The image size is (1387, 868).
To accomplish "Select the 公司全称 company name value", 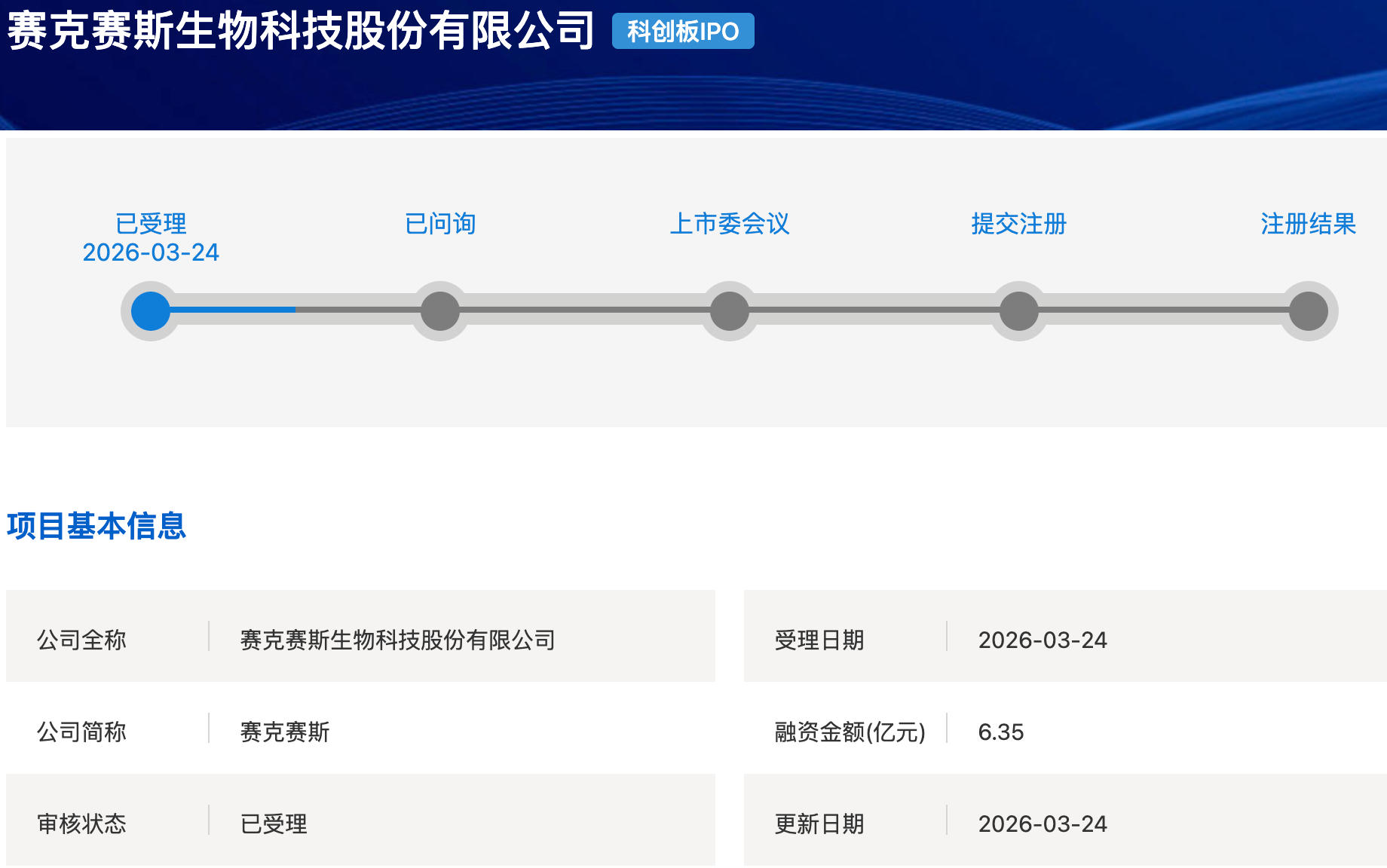I will 397,640.
